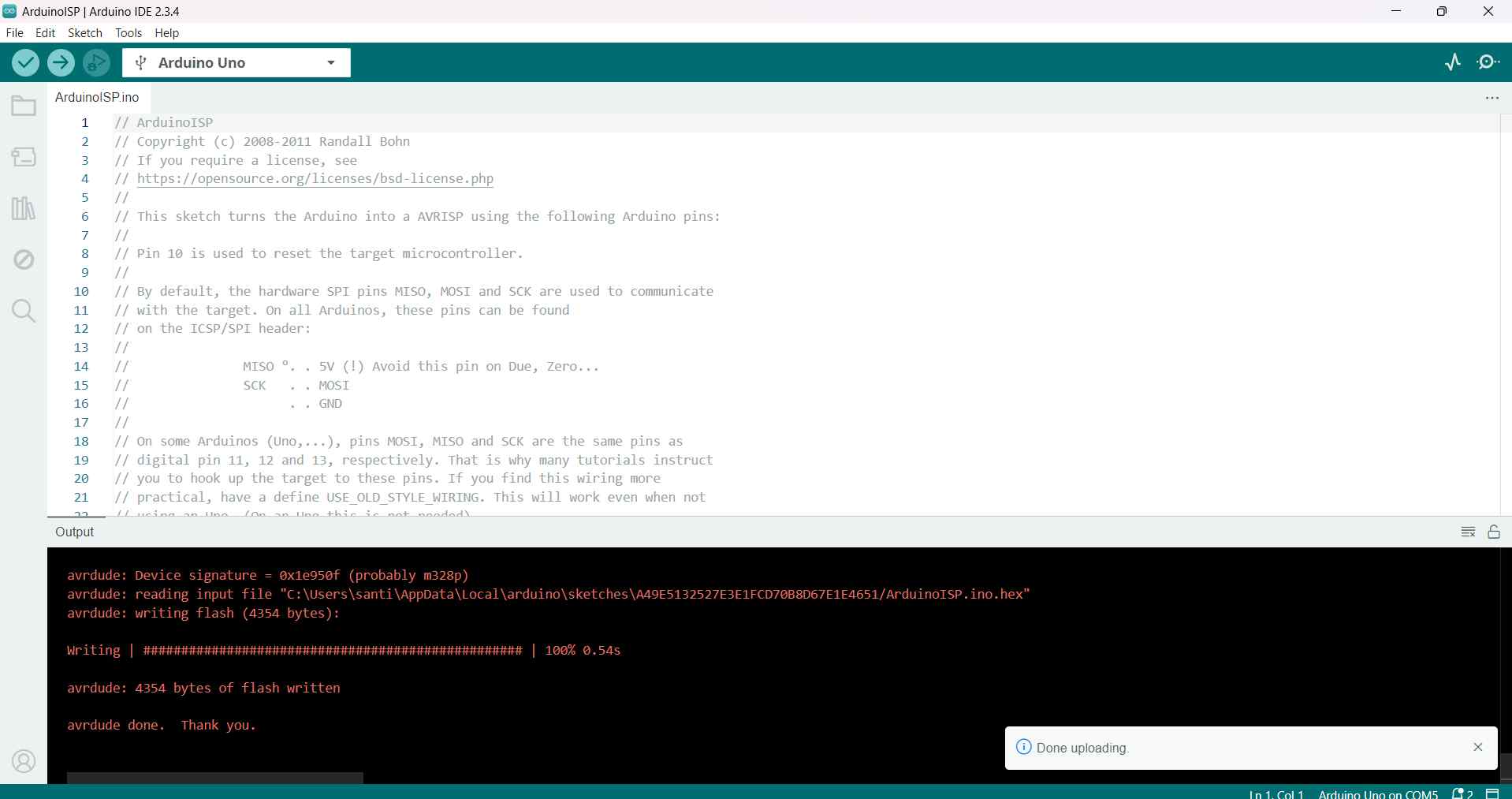Open the Library Manager sidebar

point(24,208)
